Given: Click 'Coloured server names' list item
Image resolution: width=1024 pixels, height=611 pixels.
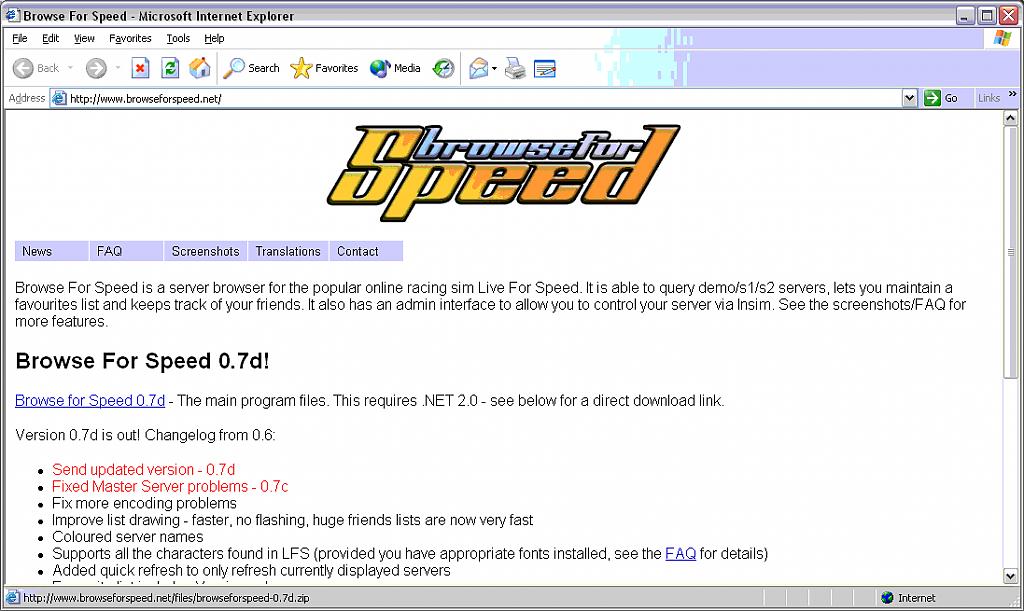Looking at the screenshot, I should 127,537.
